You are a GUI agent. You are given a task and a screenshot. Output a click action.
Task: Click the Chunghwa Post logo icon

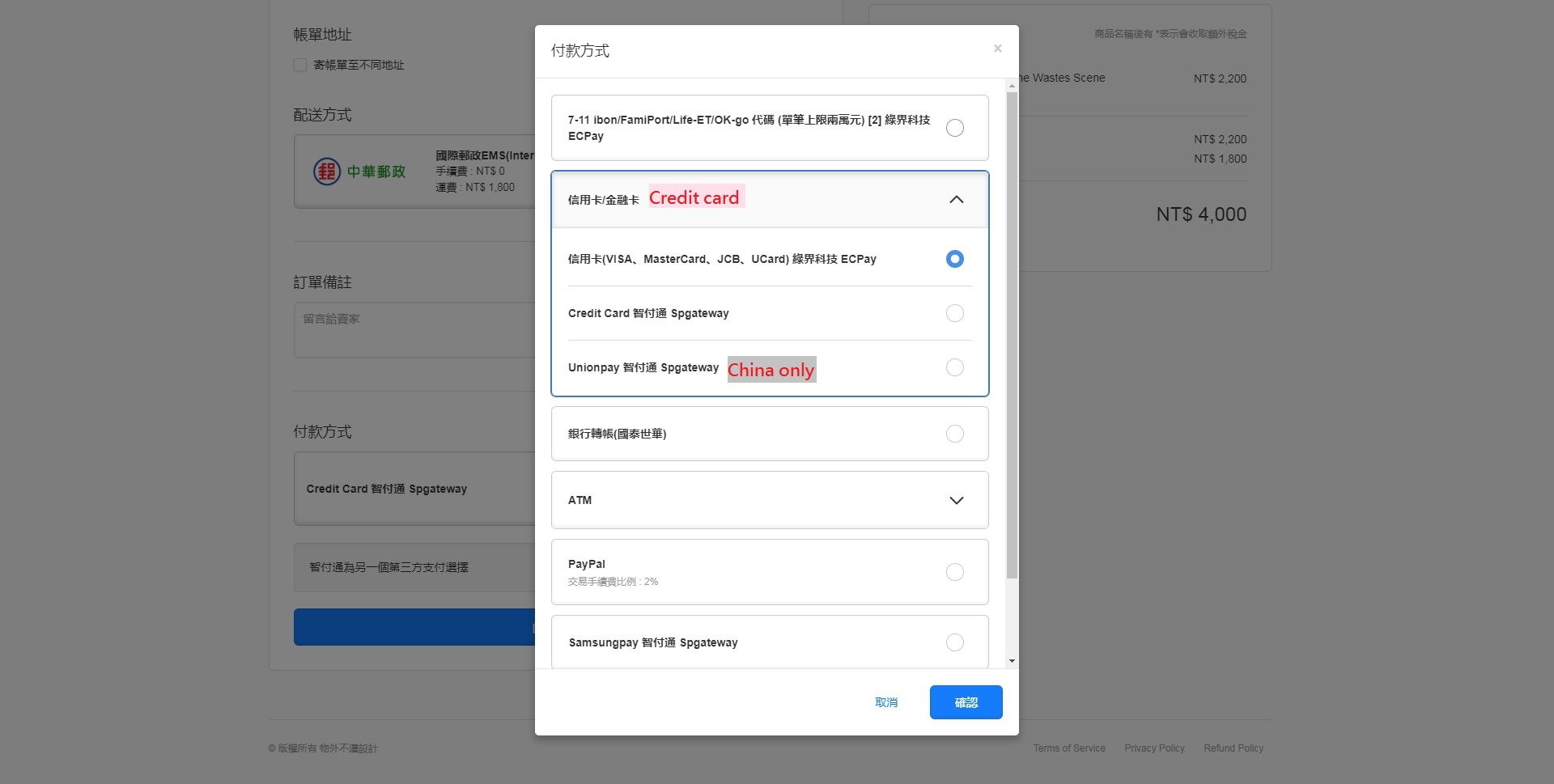327,172
